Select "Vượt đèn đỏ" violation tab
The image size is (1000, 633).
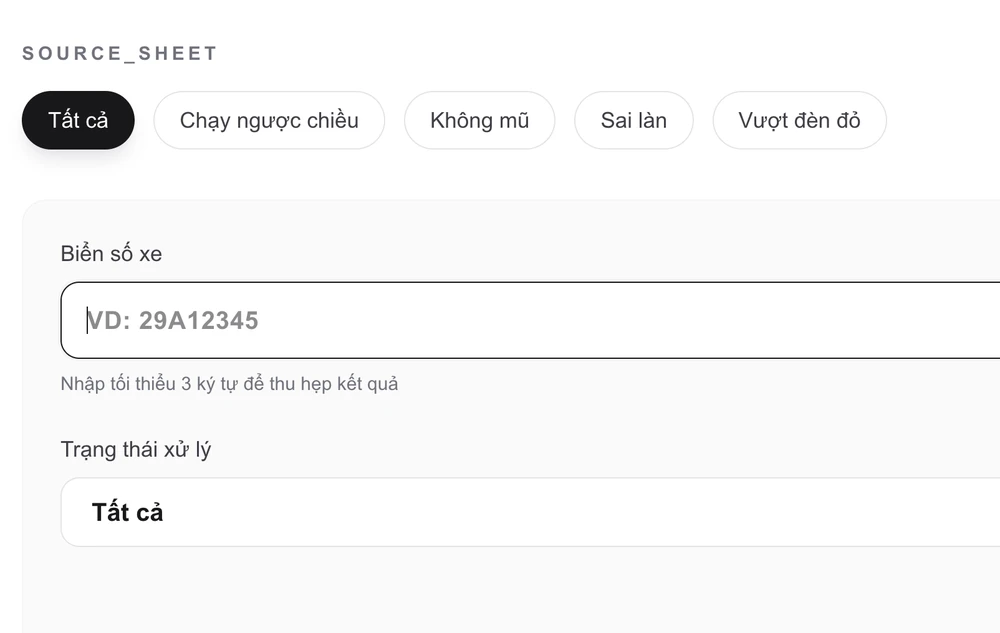tap(798, 120)
